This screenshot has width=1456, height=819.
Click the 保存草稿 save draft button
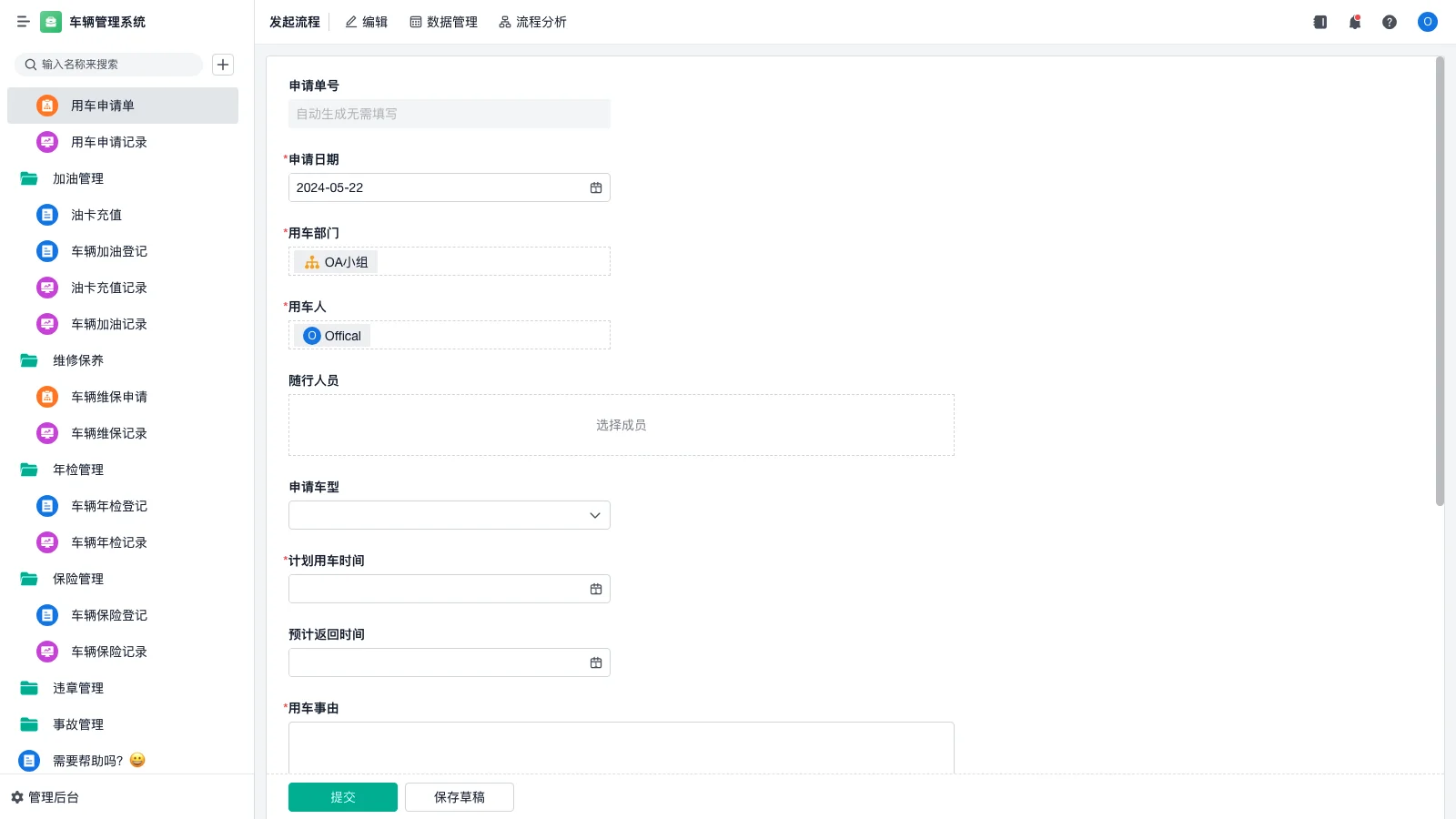[x=459, y=796]
